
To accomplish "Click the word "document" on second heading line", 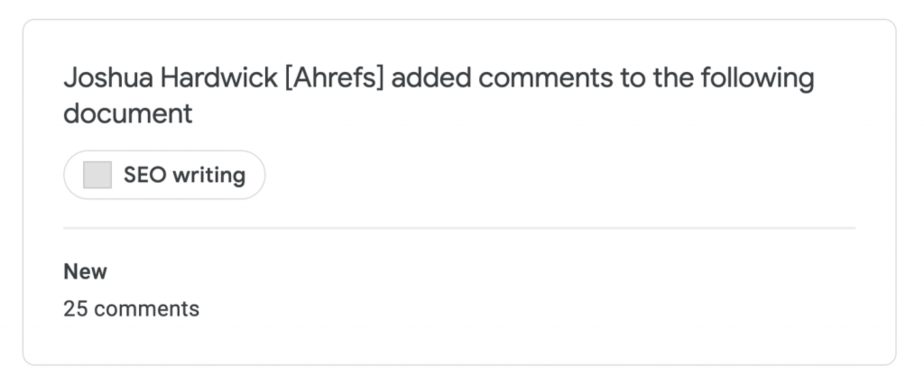I will pos(128,113).
